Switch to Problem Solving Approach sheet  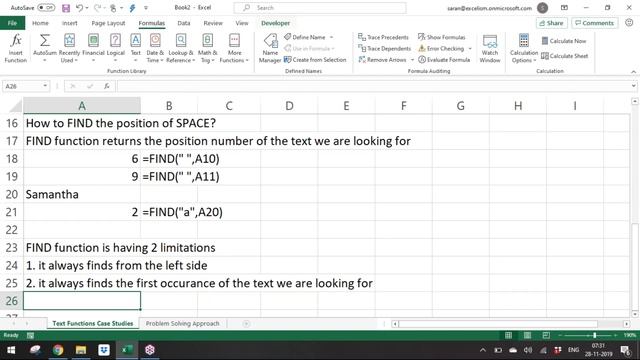[x=182, y=324]
